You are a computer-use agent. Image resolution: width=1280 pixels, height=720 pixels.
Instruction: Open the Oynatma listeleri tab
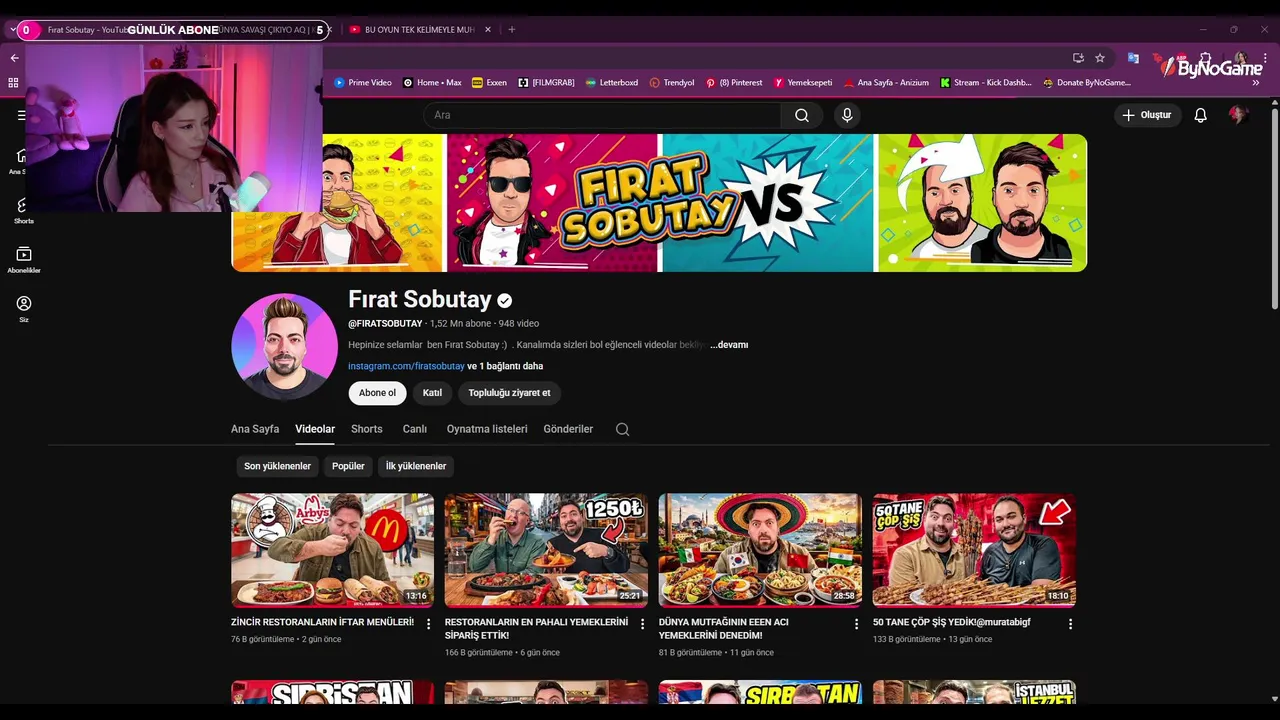point(487,429)
